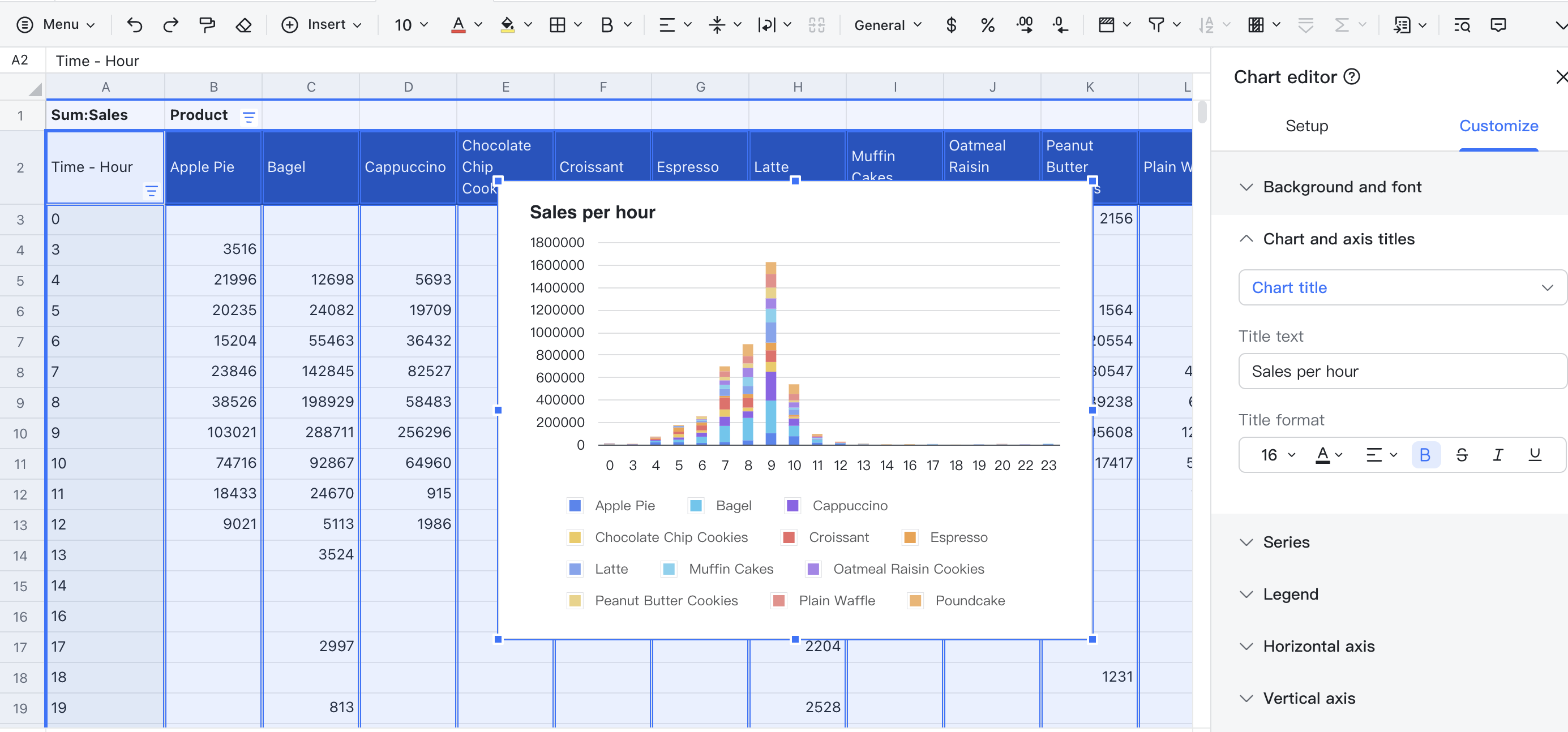Open the font size dropdown in the toolbar
The width and height of the screenshot is (1568, 732).
[x=411, y=25]
